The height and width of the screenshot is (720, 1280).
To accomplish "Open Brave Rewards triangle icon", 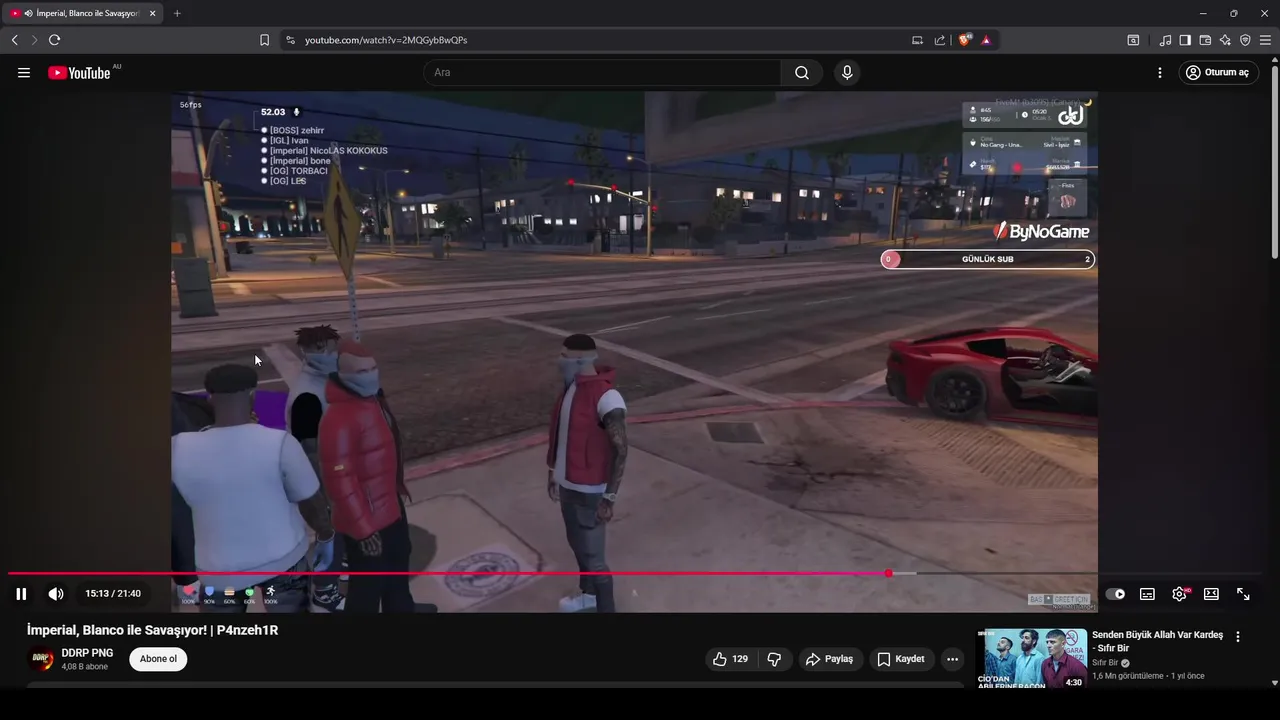I will click(x=986, y=40).
